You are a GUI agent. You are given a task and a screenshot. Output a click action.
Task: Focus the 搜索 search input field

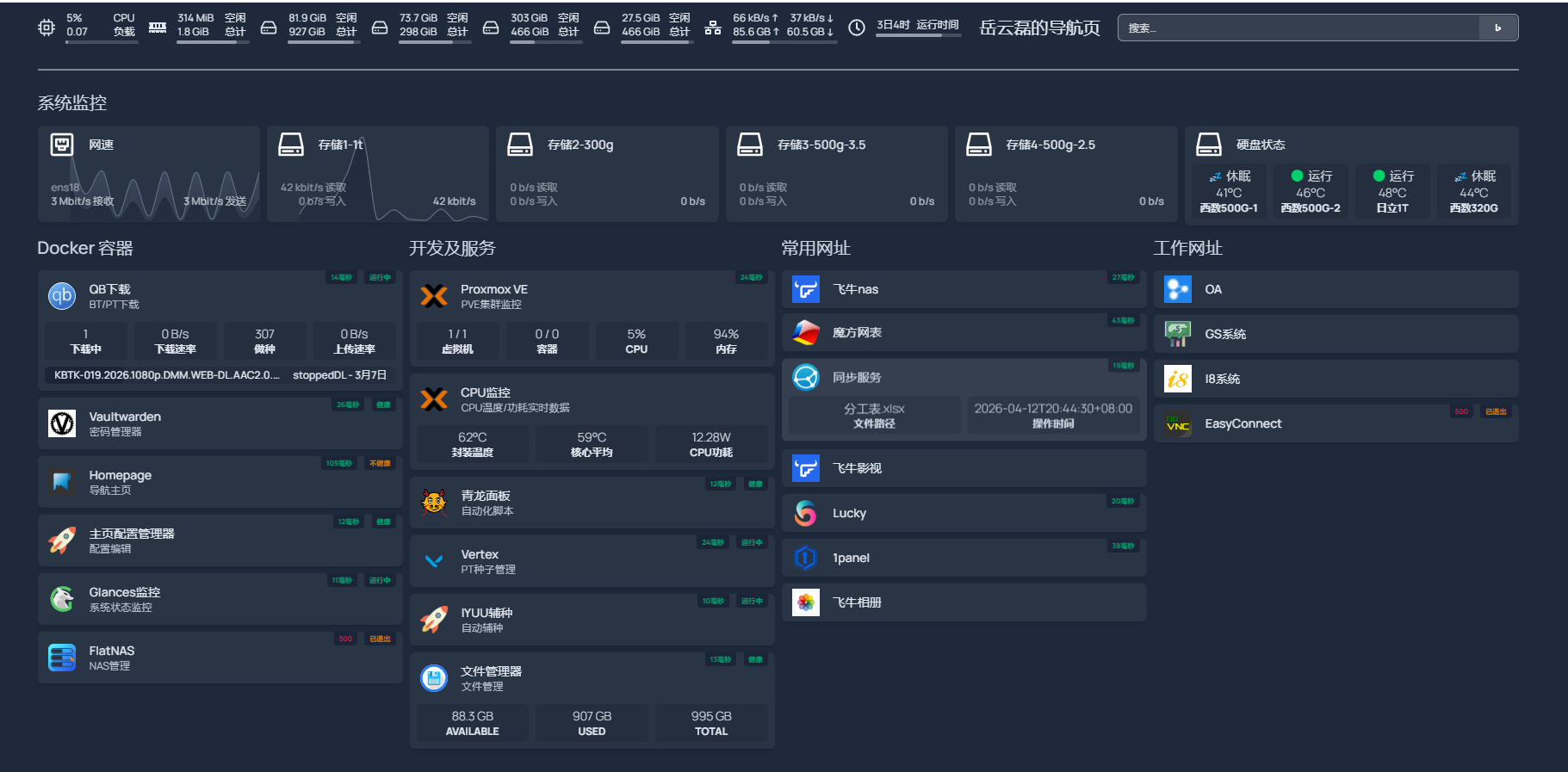pyautogui.click(x=1298, y=28)
